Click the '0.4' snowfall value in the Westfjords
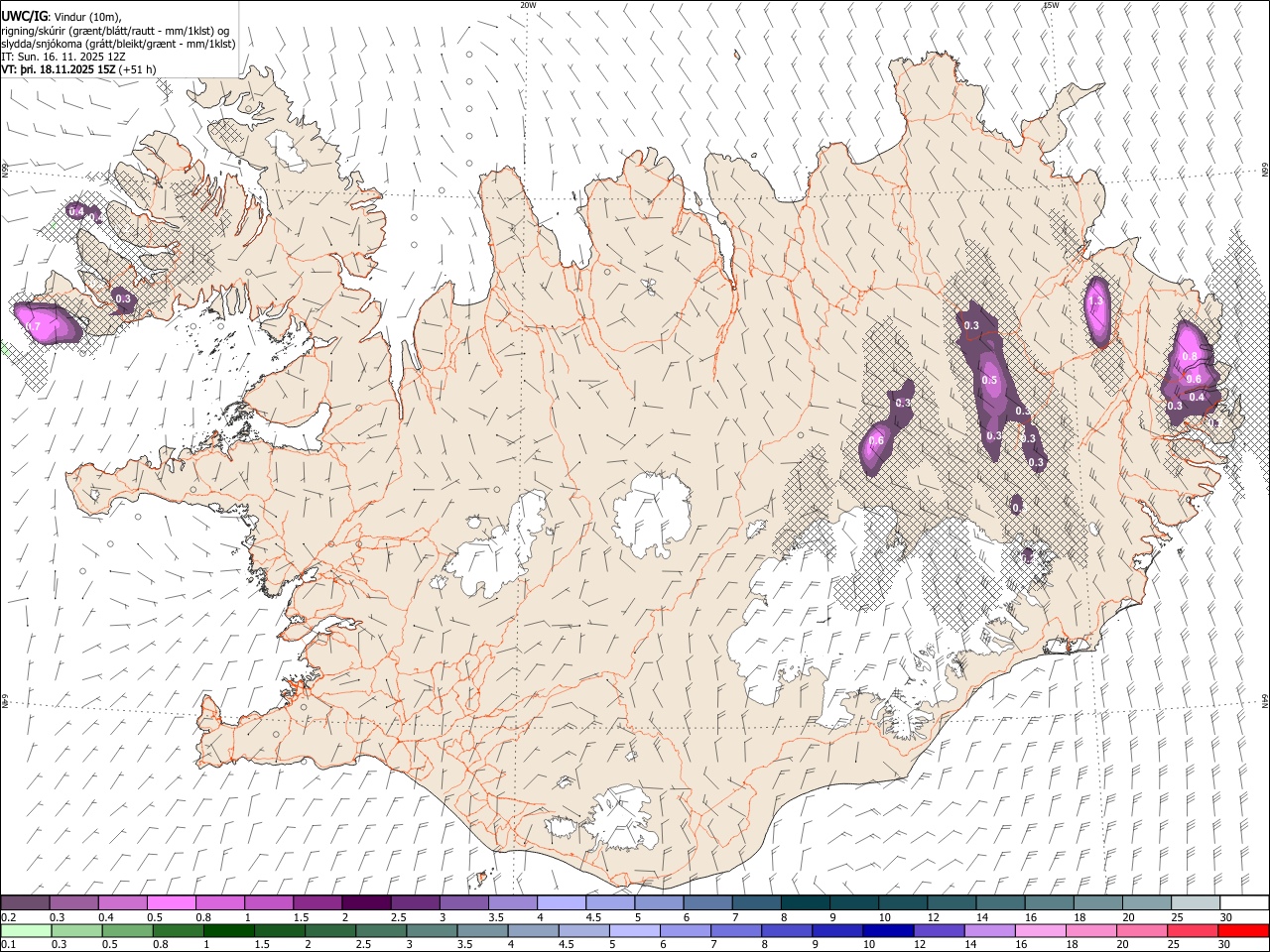 point(76,212)
